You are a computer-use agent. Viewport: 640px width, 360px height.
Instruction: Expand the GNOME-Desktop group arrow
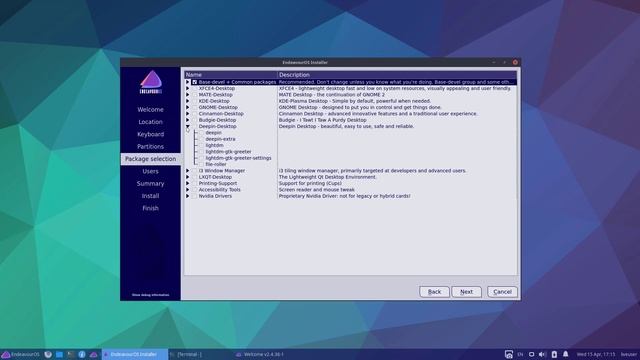pyautogui.click(x=188, y=107)
